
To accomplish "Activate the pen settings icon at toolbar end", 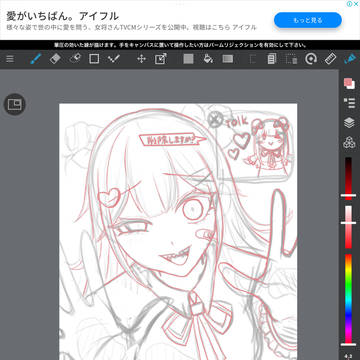I will click(350, 59).
